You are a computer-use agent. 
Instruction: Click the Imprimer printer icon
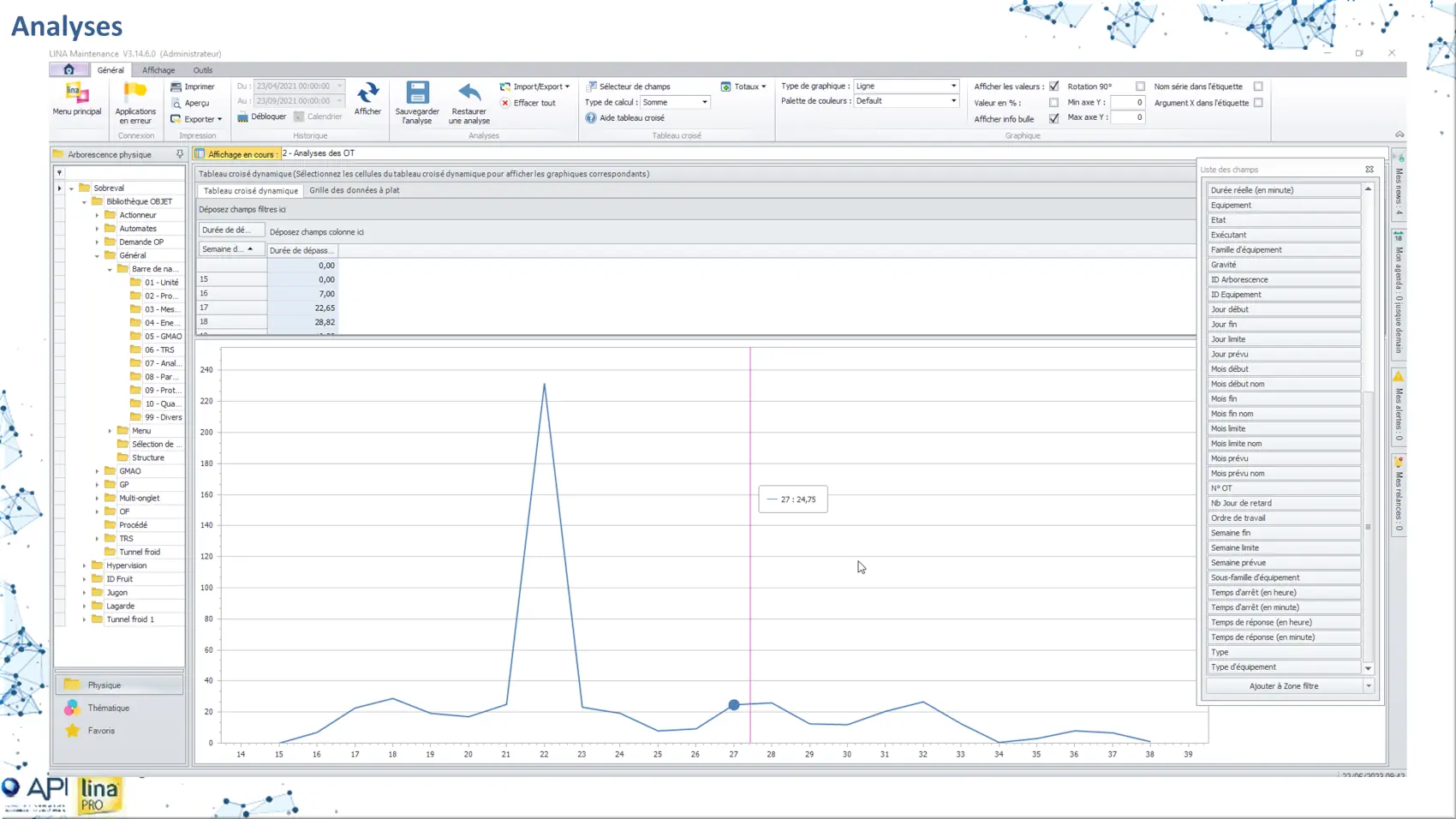click(176, 87)
